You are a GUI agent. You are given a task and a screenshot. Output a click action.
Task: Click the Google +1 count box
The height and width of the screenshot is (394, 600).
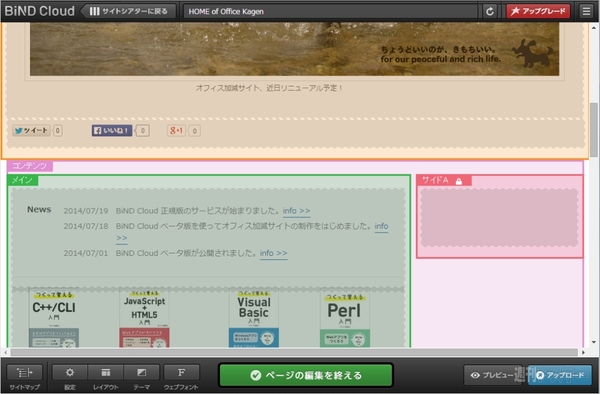(x=194, y=131)
